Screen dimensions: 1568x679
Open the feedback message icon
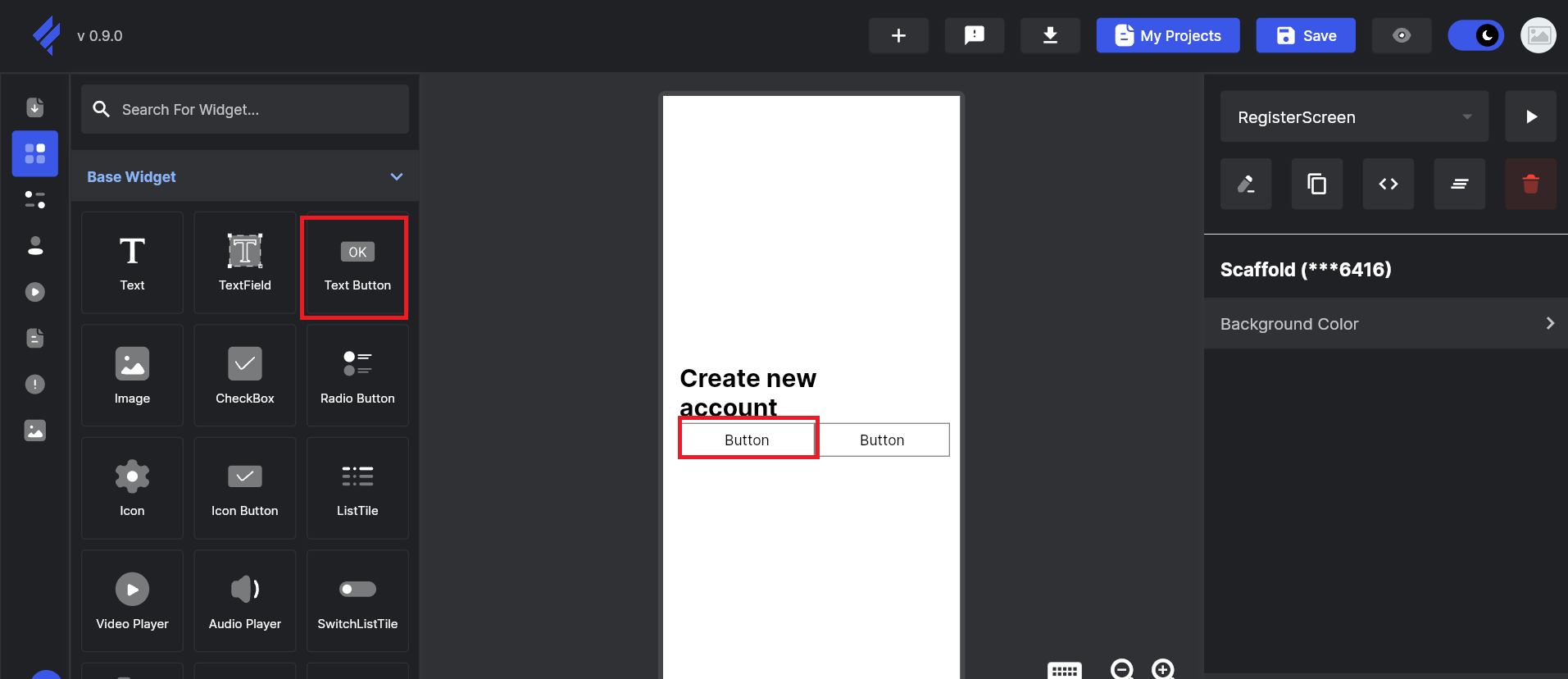pos(974,35)
